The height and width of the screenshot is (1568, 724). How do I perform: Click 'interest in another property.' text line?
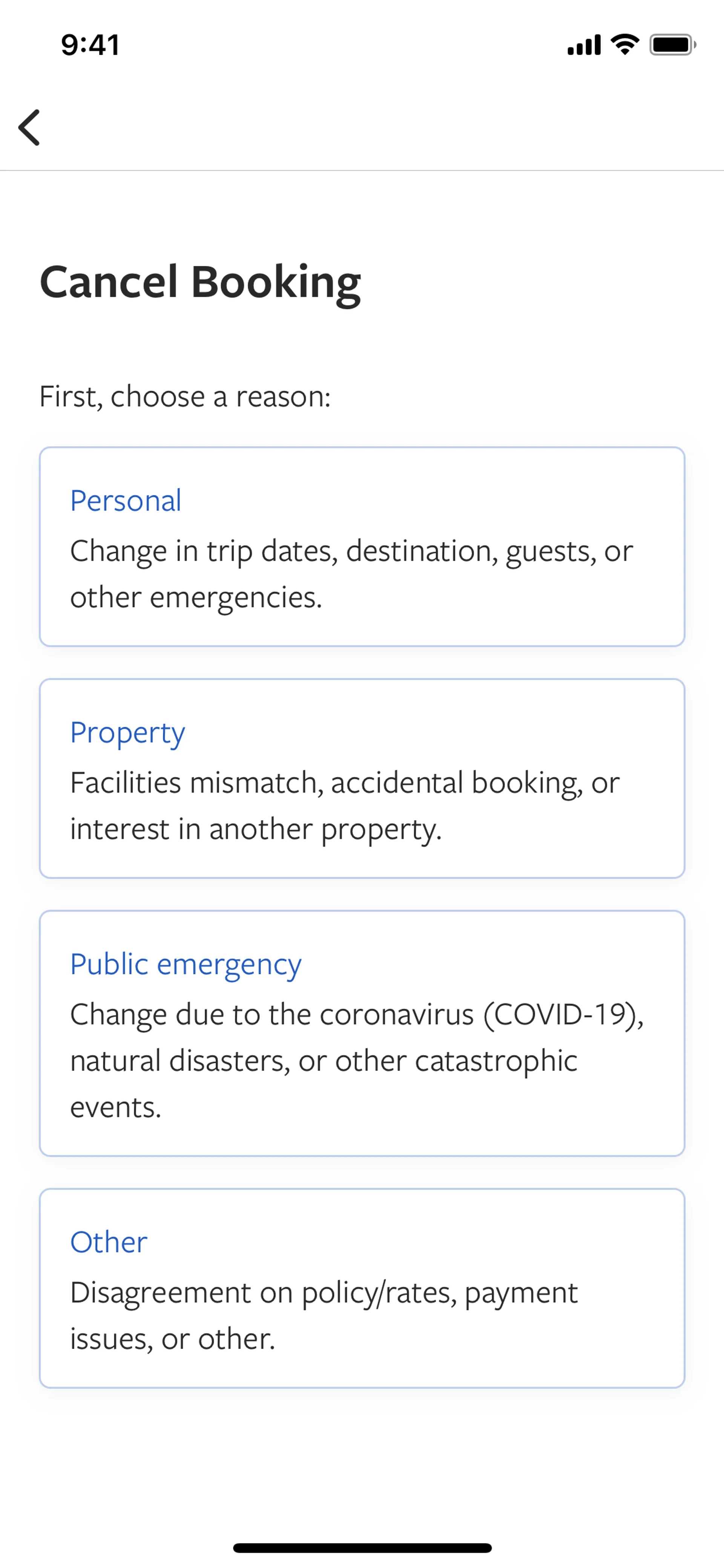[x=256, y=830]
